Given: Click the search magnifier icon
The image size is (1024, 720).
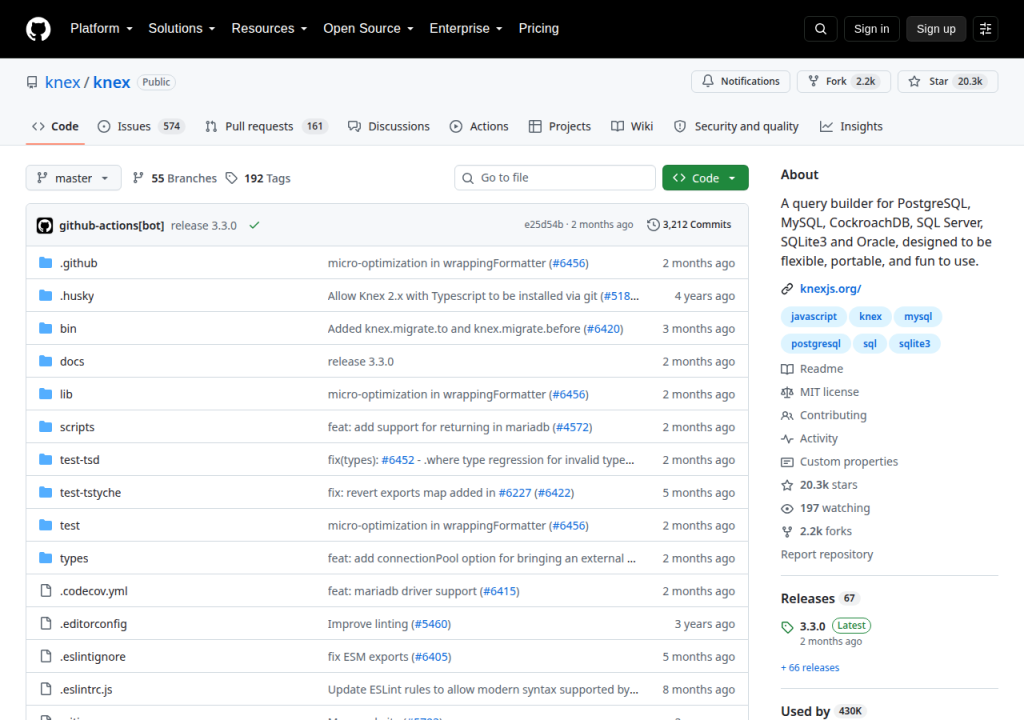Looking at the screenshot, I should (821, 29).
